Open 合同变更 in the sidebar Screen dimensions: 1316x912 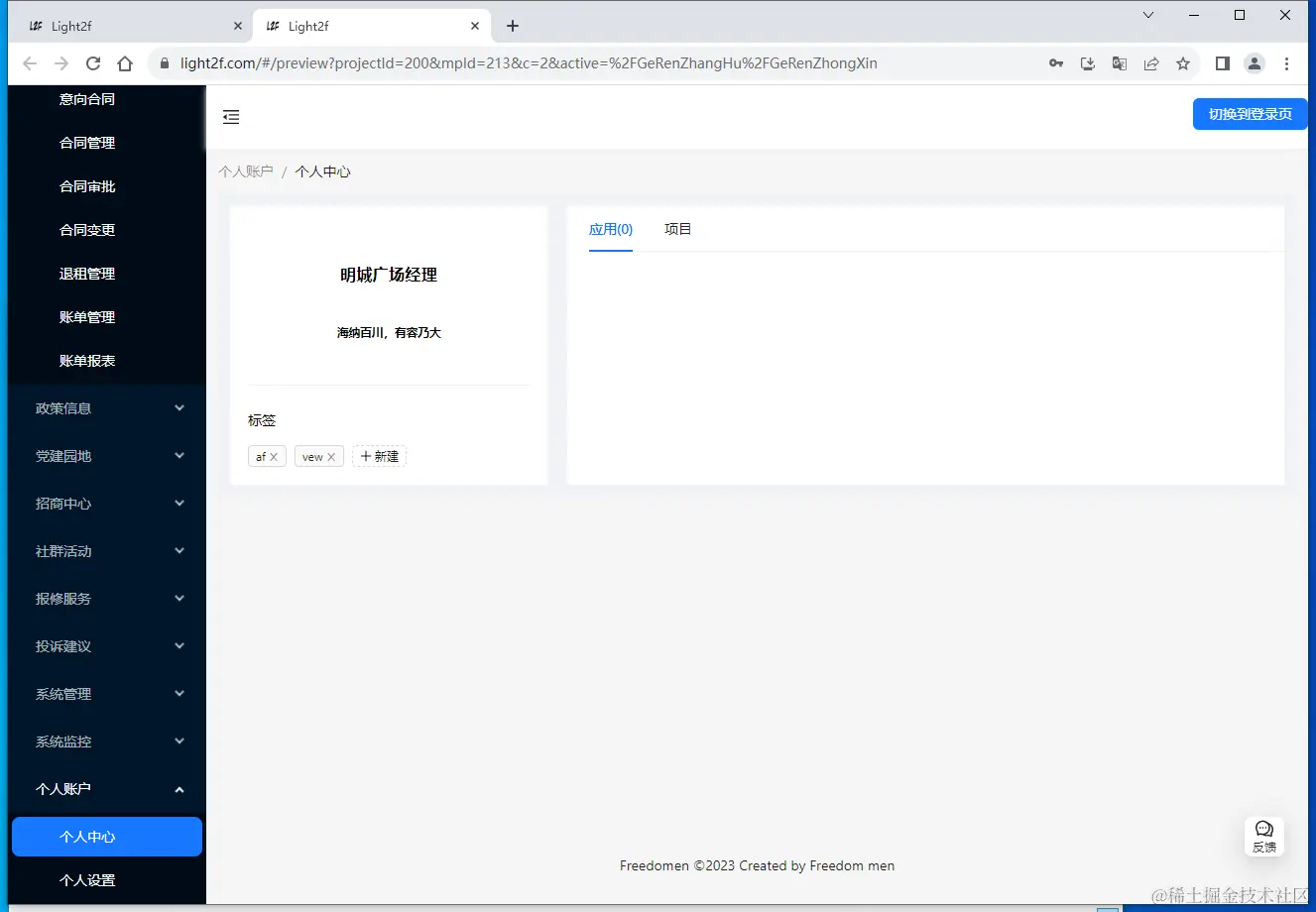click(x=87, y=230)
